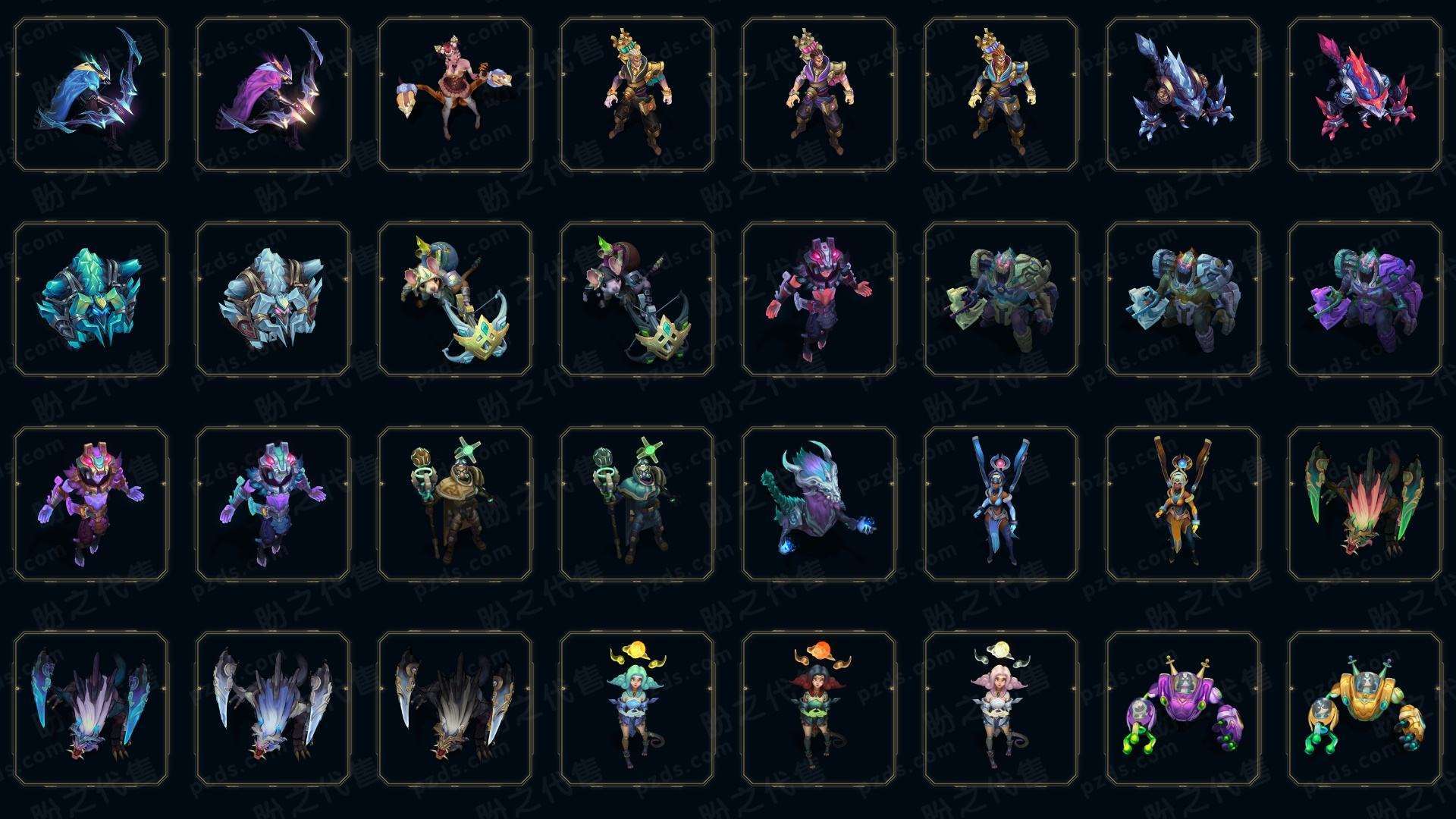Select the white-silver crystal golem tile

tap(273, 299)
